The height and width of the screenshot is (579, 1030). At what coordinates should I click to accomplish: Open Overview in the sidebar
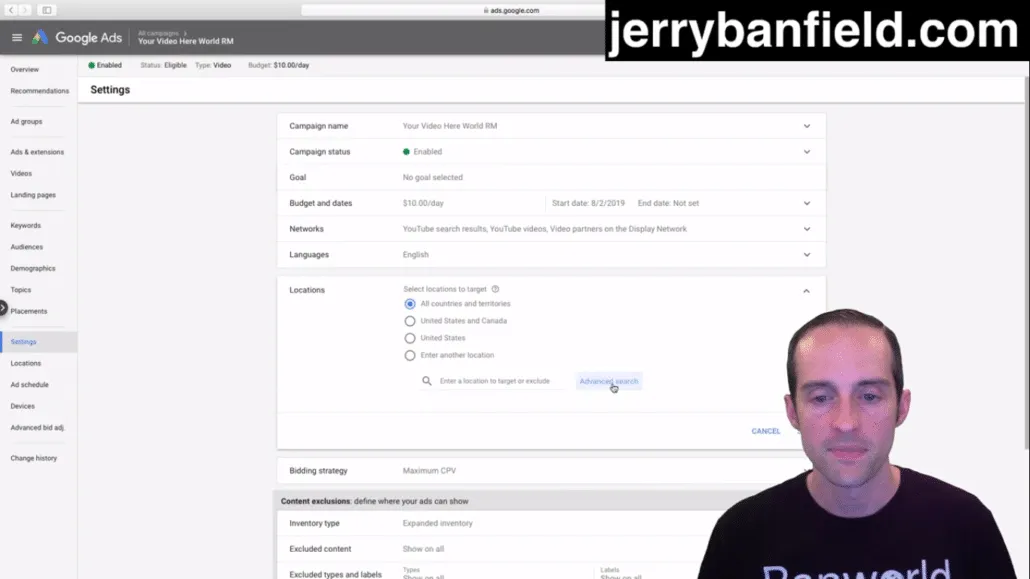coord(24,69)
